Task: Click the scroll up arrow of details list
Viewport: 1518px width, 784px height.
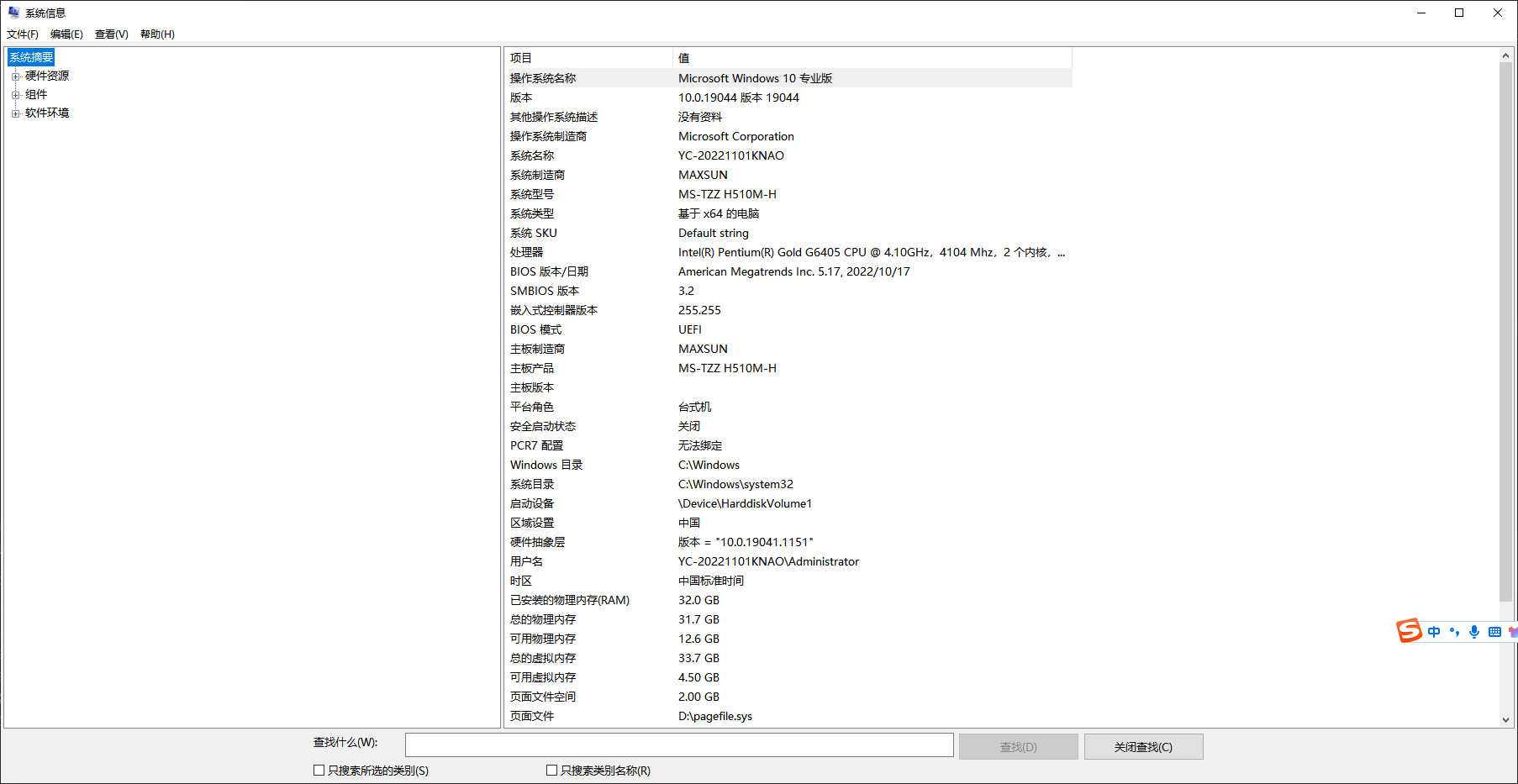Action: click(x=1505, y=55)
